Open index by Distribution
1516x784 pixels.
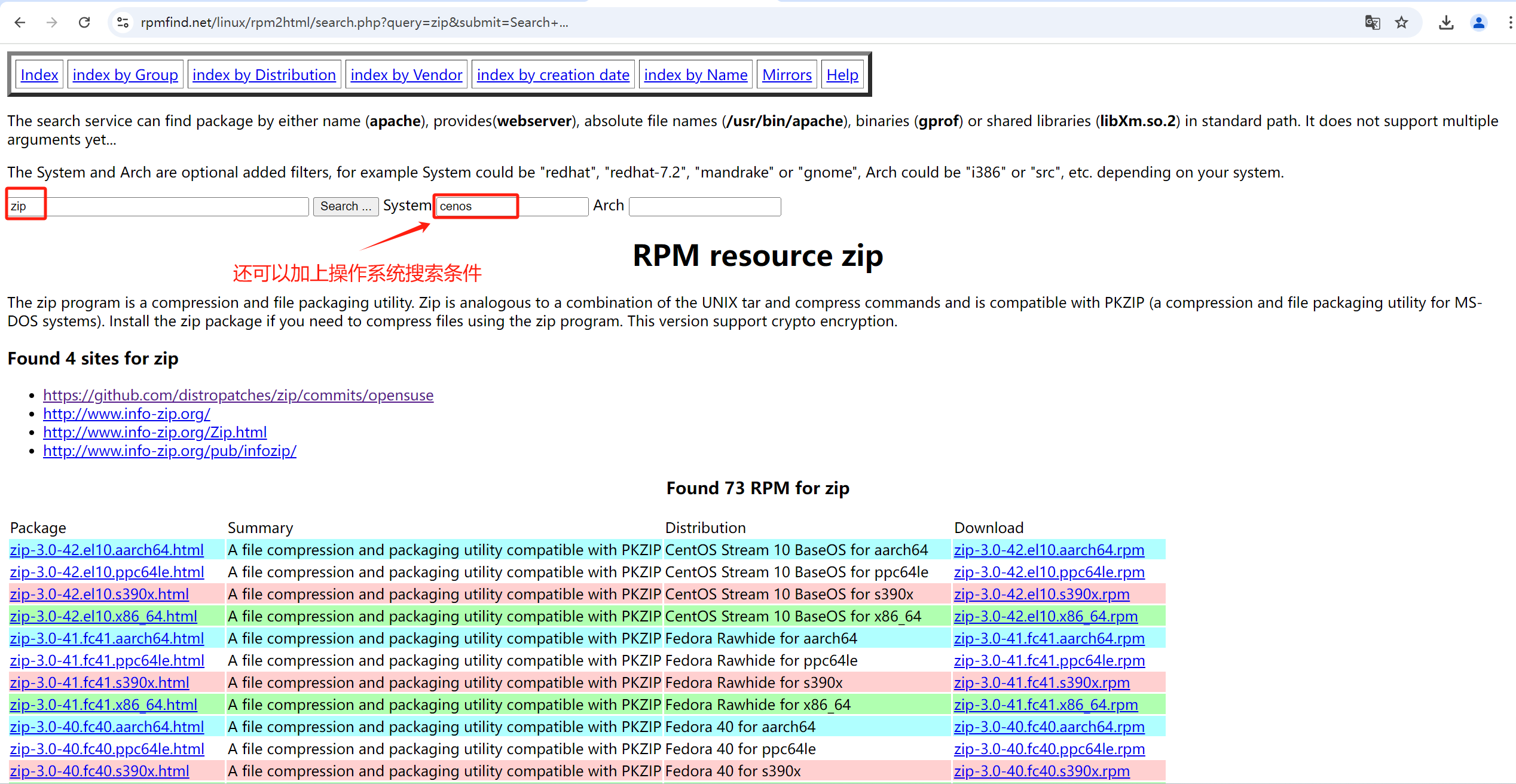[x=264, y=75]
